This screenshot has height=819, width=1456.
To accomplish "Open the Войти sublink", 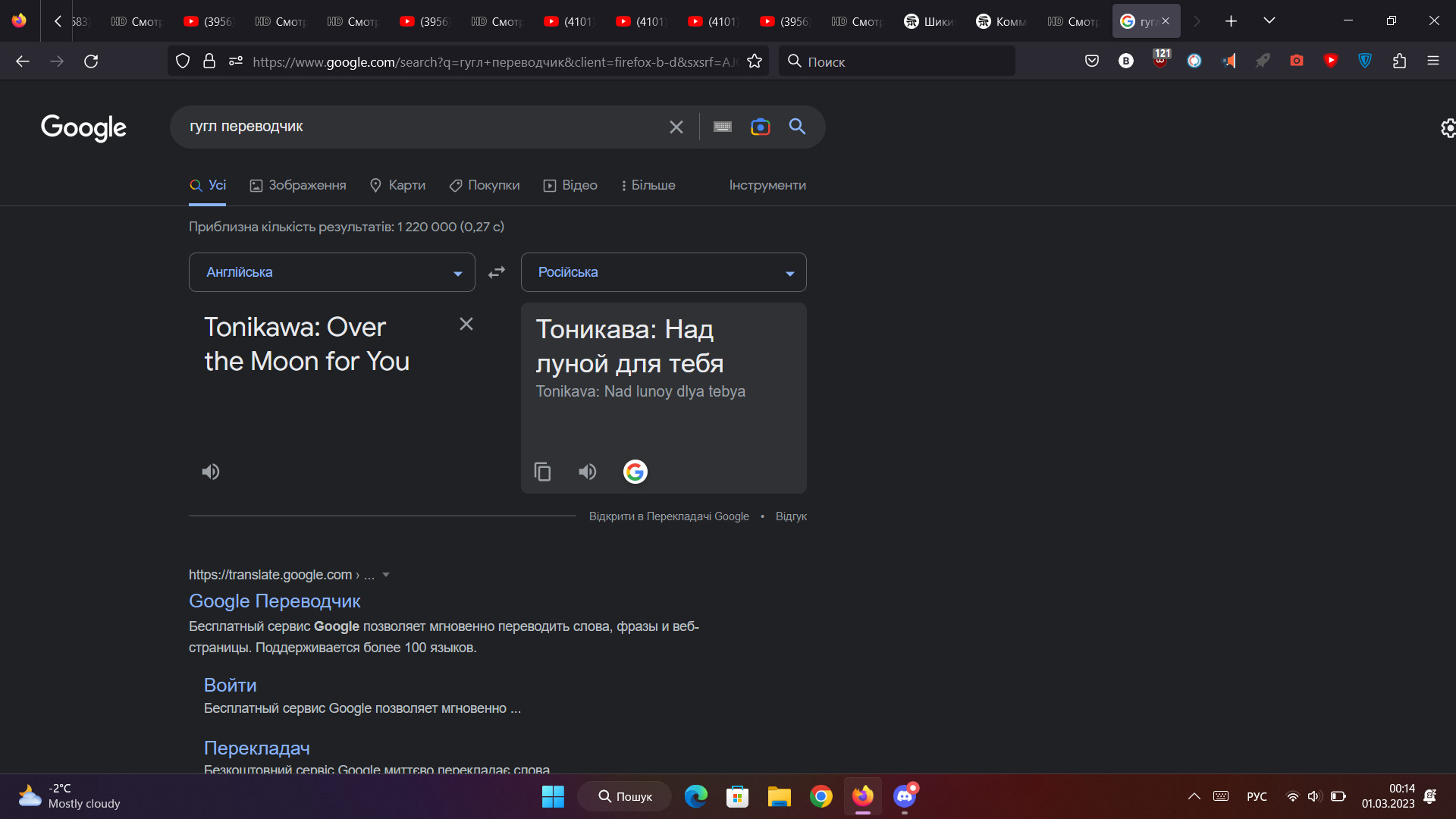I will pyautogui.click(x=231, y=685).
